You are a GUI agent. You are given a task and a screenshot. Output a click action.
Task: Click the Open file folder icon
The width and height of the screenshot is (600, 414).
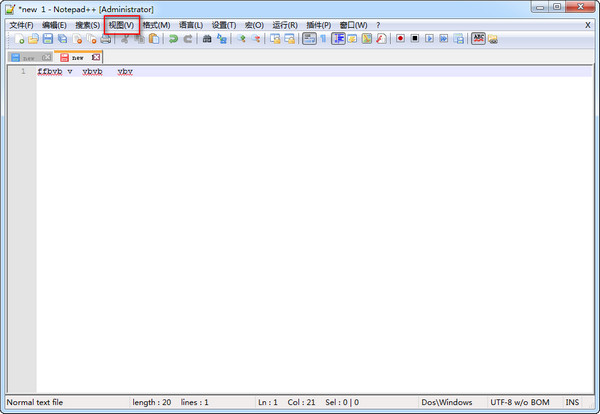click(33, 39)
